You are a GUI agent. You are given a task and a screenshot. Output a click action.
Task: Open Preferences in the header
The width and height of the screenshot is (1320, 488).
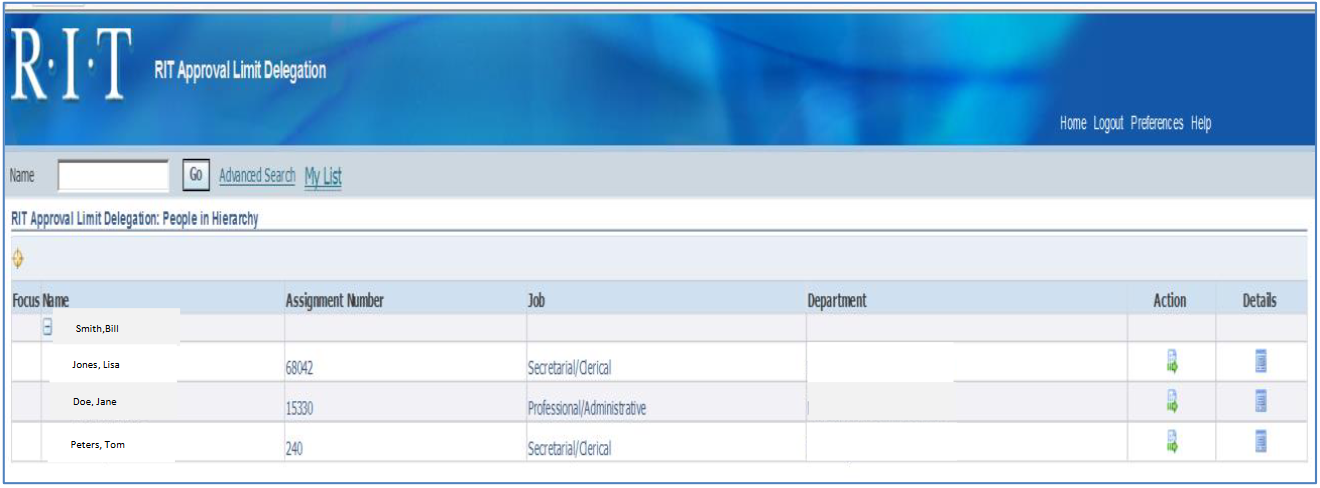coord(1156,123)
